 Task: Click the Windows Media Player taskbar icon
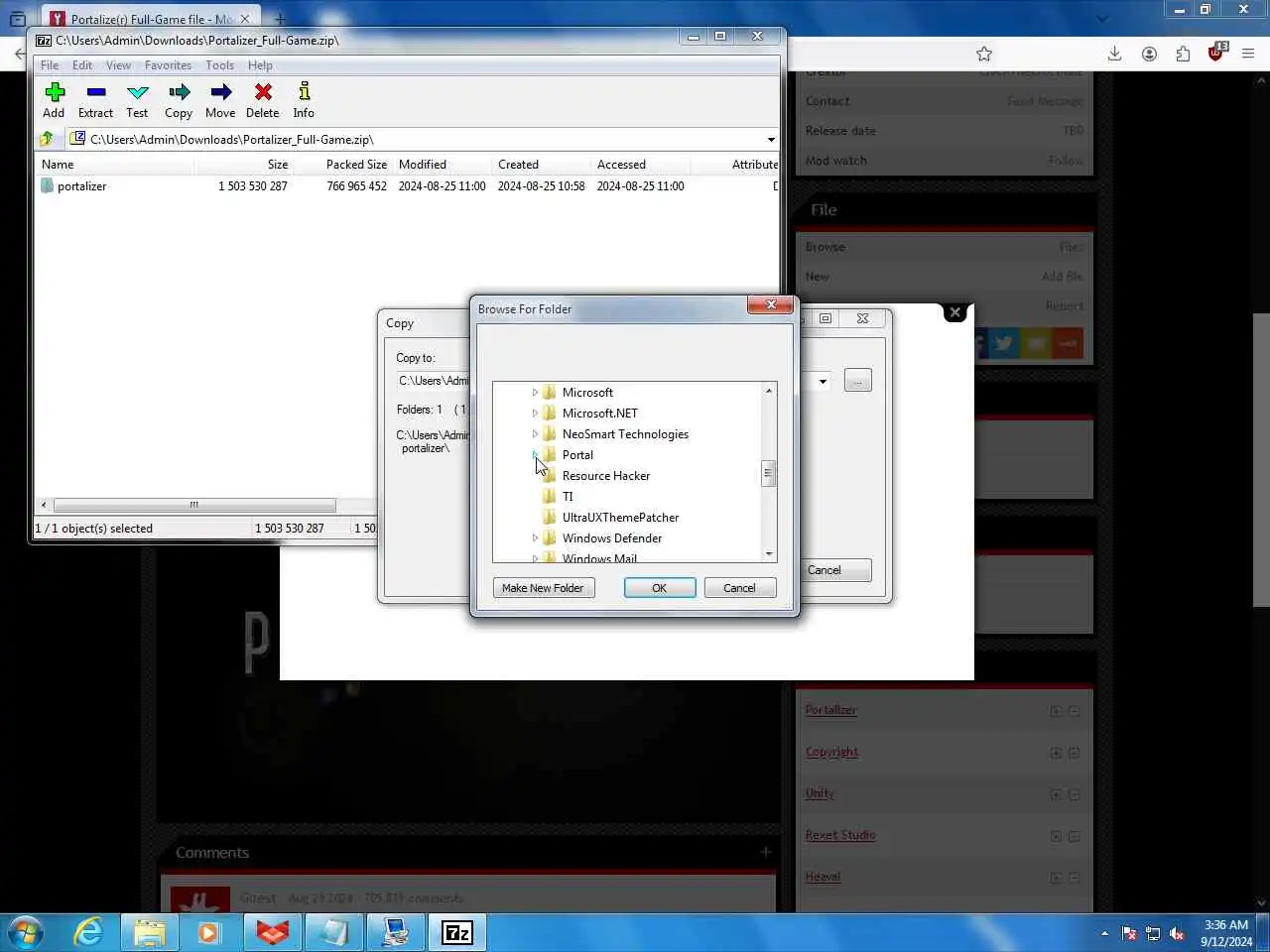click(x=209, y=932)
